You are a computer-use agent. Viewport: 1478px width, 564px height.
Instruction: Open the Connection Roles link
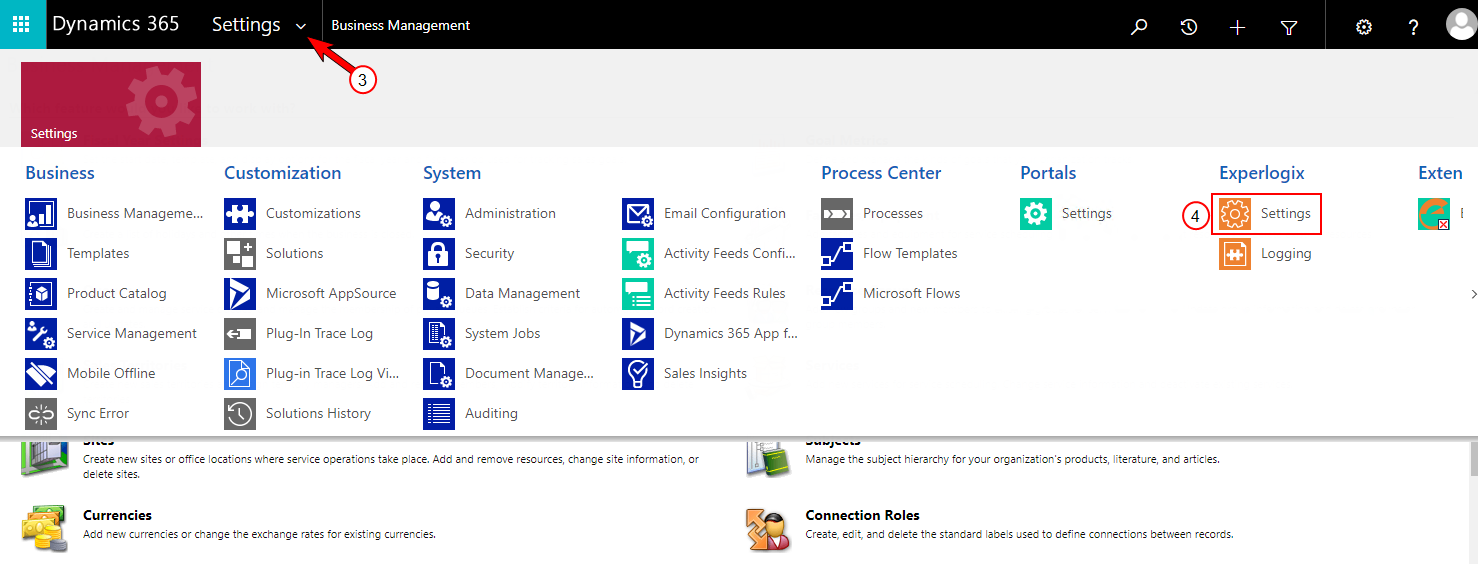point(862,516)
